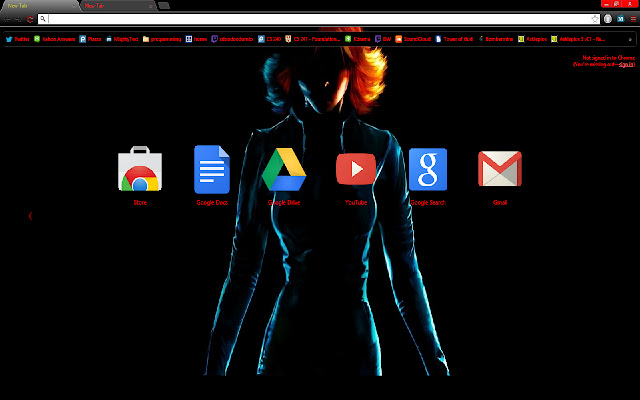Open the Bombermine bookmark

coord(496,39)
